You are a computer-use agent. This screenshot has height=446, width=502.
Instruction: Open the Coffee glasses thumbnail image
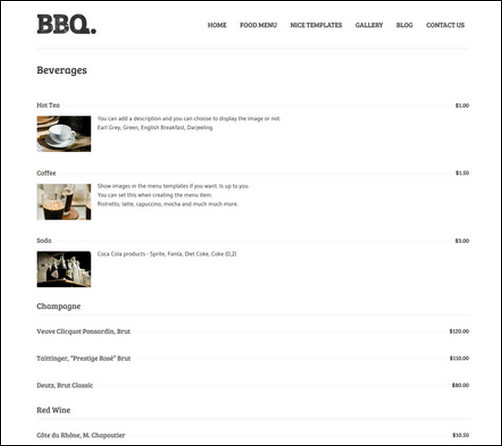(64, 202)
